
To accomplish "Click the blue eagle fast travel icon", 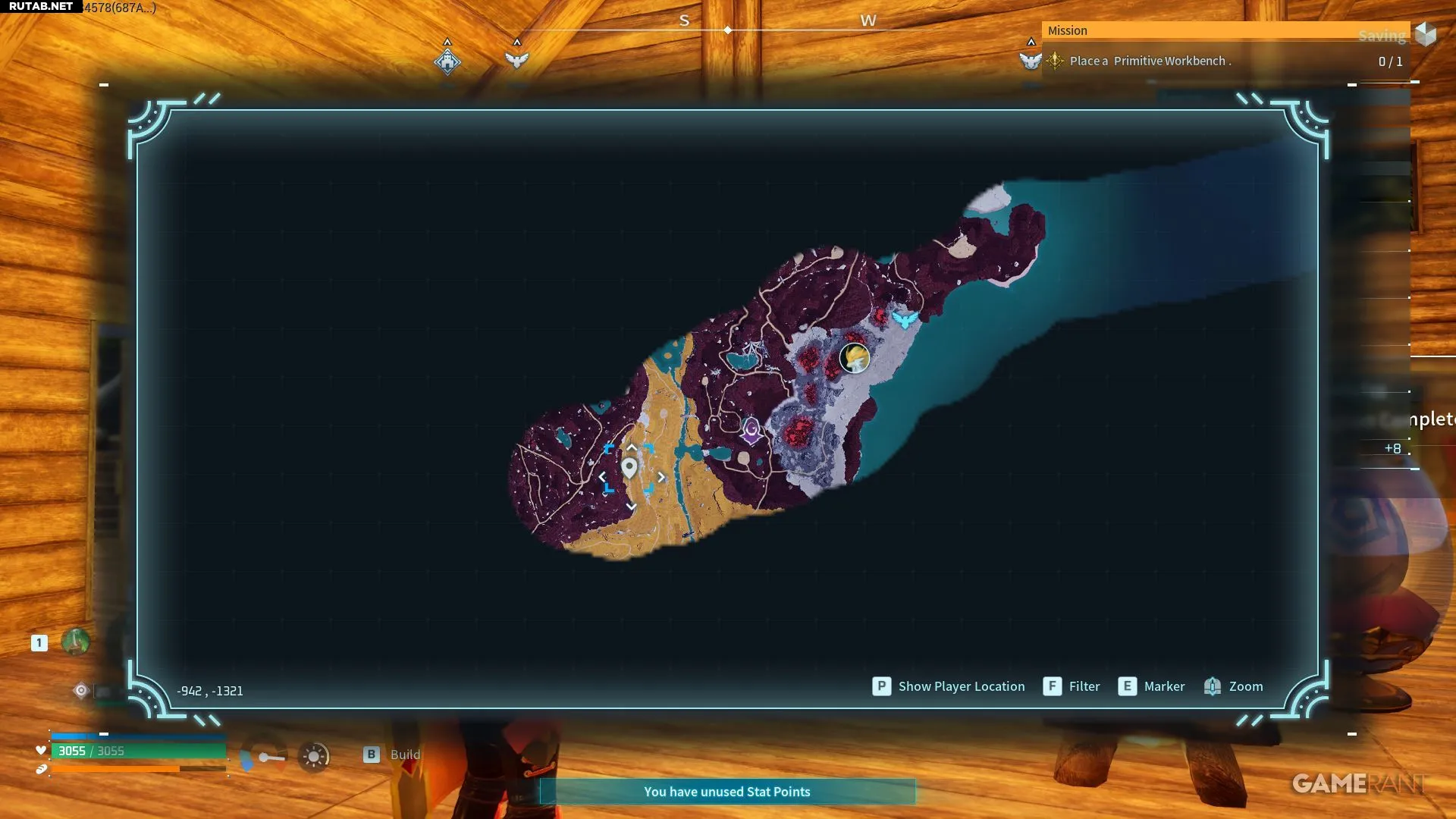I will click(904, 319).
